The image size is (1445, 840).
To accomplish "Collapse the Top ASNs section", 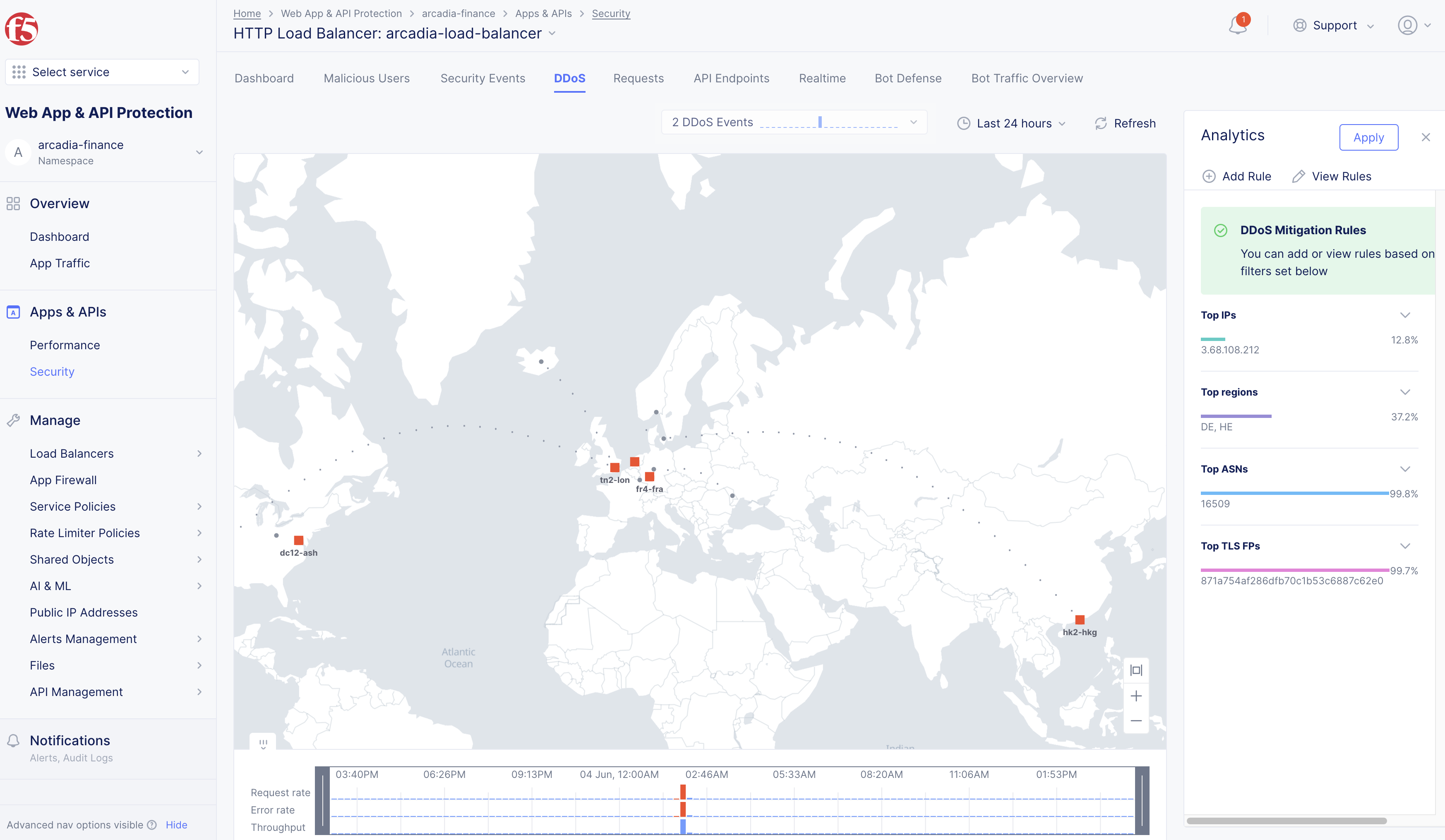I will click(x=1405, y=469).
